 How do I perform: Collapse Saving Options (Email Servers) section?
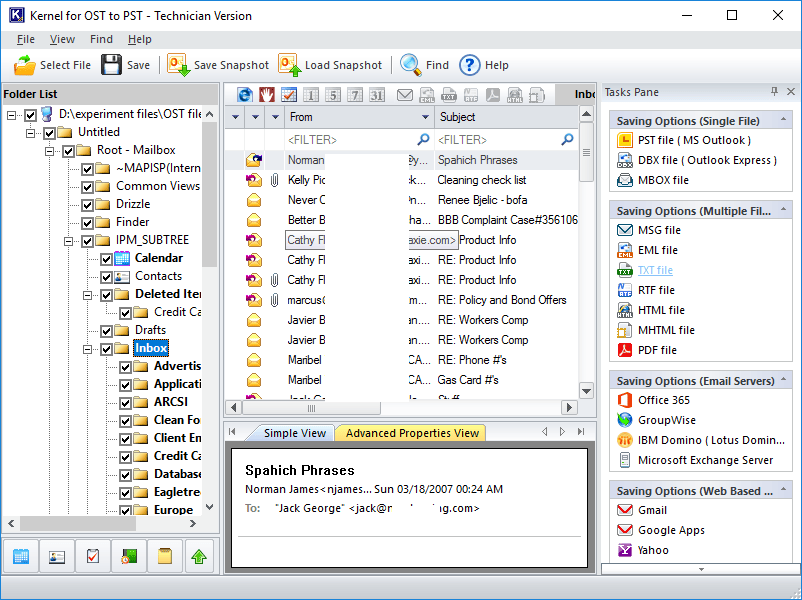pos(783,380)
